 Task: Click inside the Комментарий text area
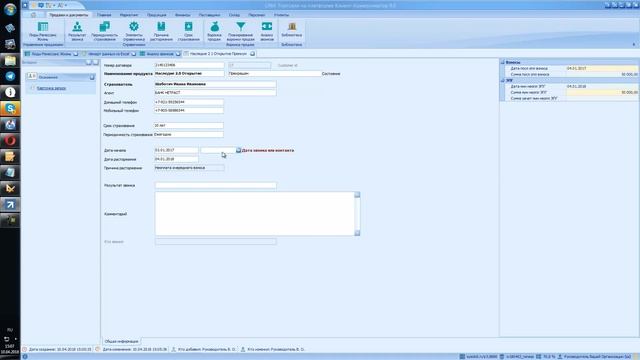point(255,213)
